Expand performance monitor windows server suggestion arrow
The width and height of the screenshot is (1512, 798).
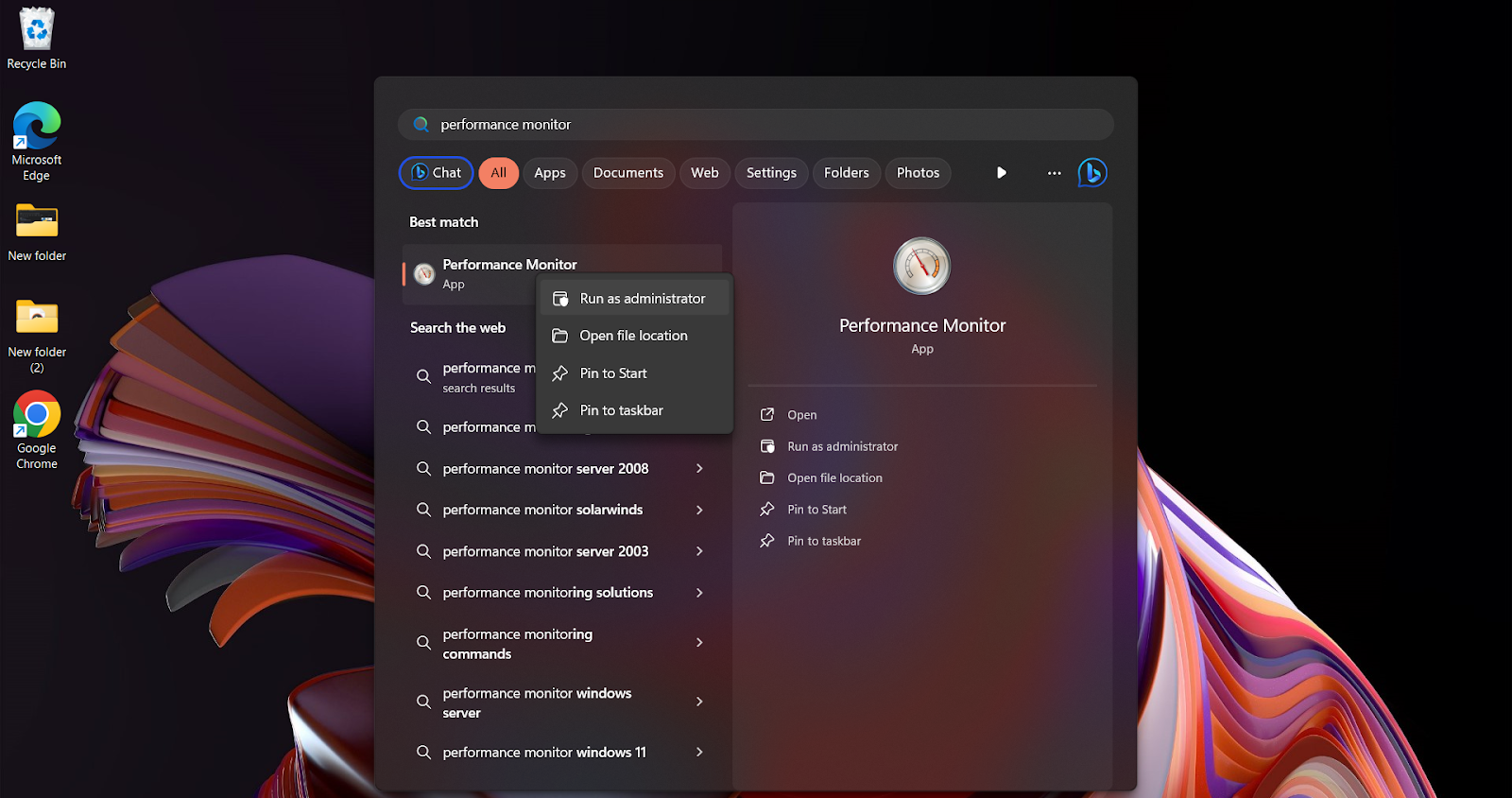[699, 702]
